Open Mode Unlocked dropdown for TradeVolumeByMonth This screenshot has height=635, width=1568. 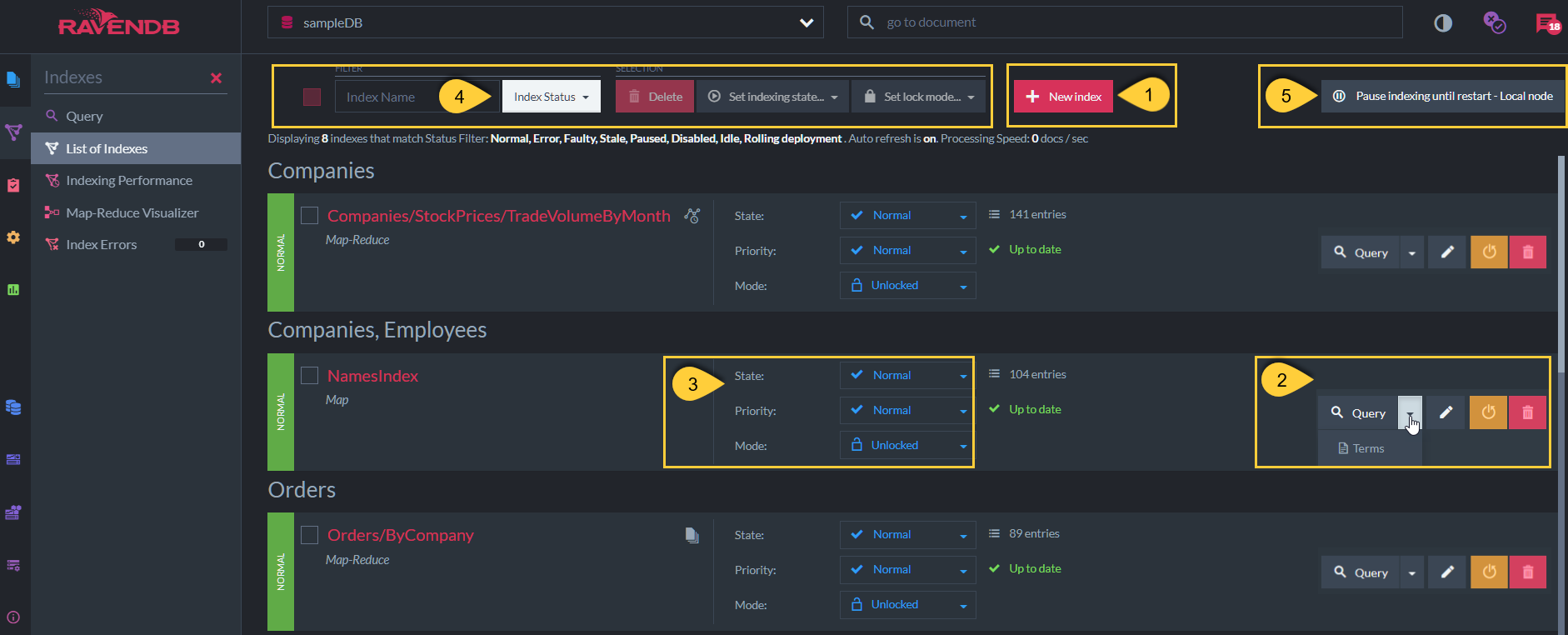(908, 285)
